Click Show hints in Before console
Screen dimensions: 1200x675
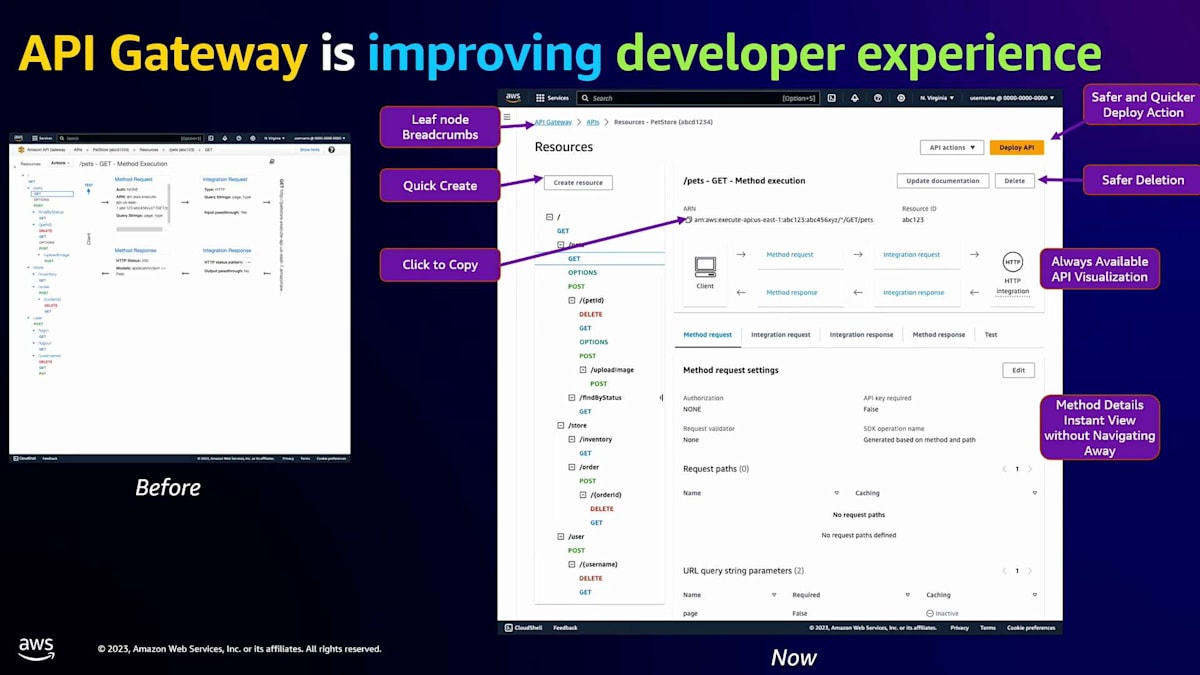point(309,149)
